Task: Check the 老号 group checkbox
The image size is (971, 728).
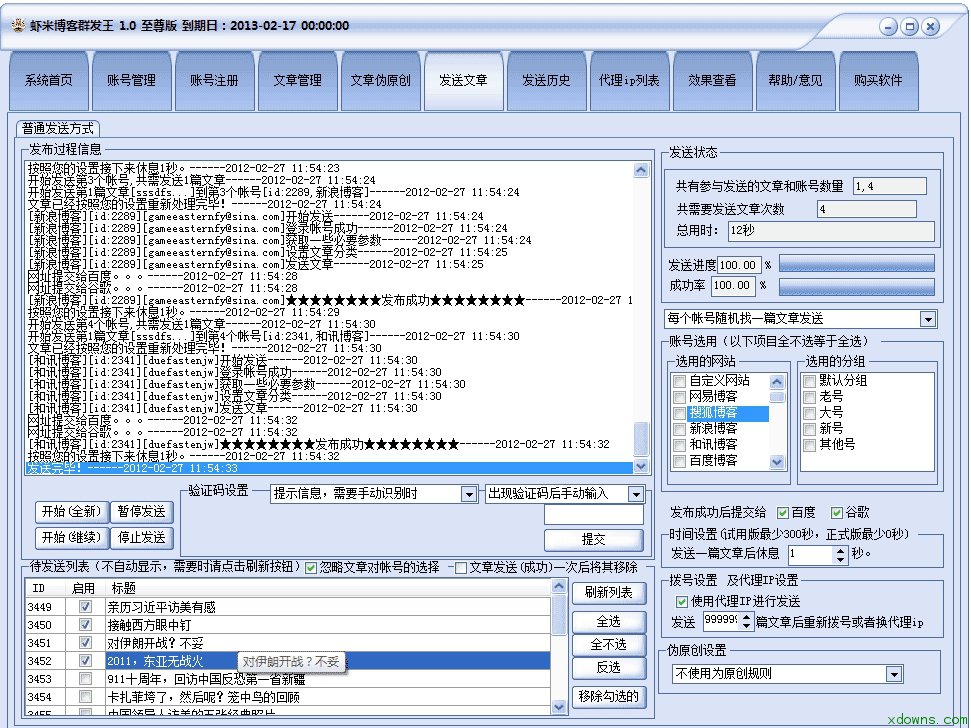Action: (x=809, y=397)
